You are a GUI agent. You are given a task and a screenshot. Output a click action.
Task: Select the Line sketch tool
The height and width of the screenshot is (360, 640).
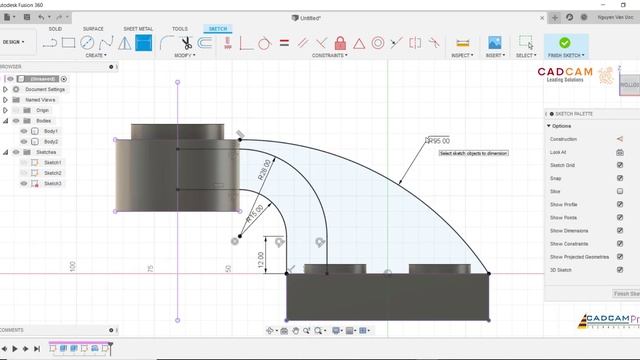click(50, 42)
